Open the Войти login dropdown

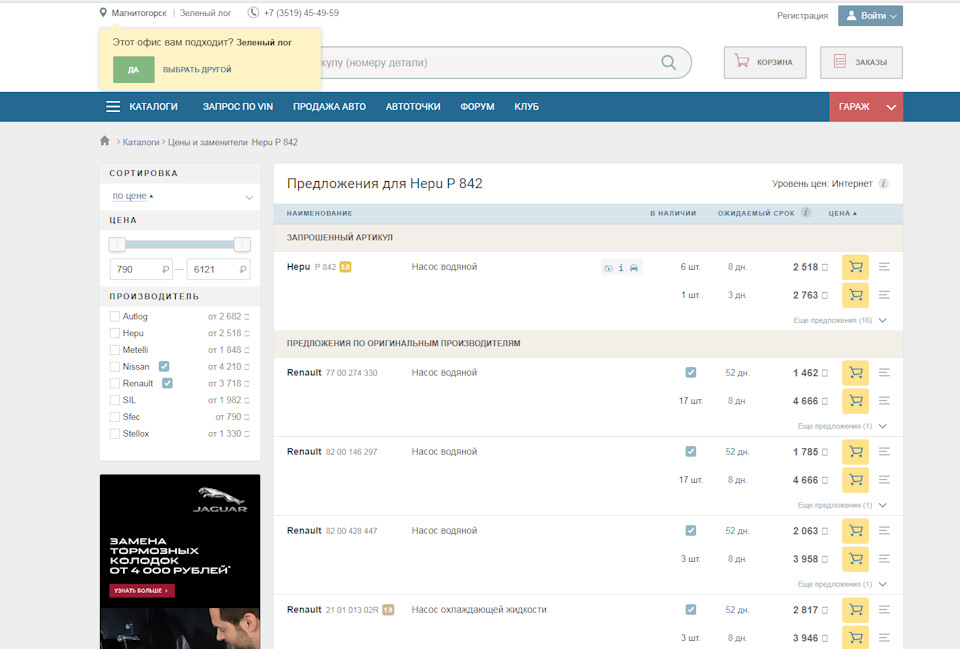coord(870,16)
